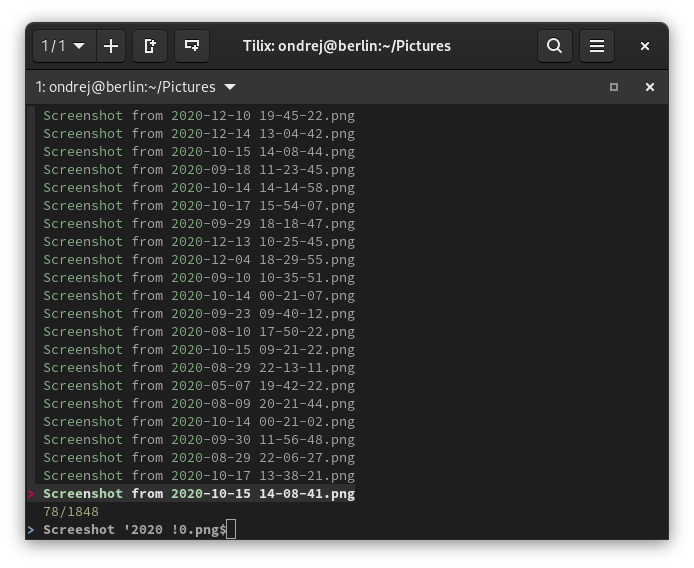
Task: Maximize the terminal pane
Action: pos(614,87)
